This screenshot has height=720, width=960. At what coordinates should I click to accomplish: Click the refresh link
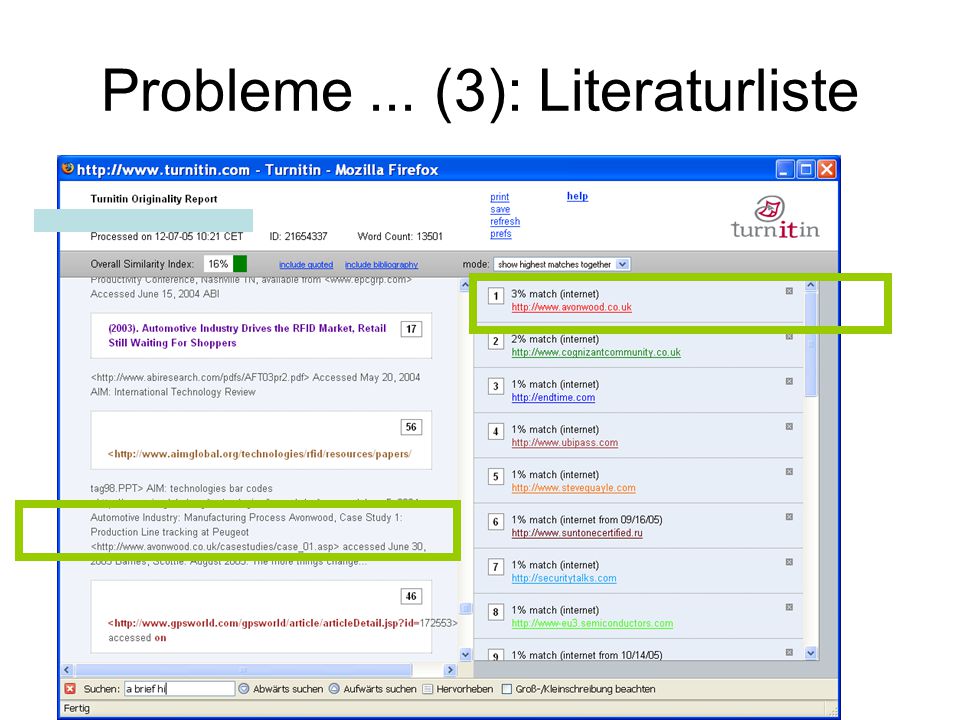[x=505, y=222]
